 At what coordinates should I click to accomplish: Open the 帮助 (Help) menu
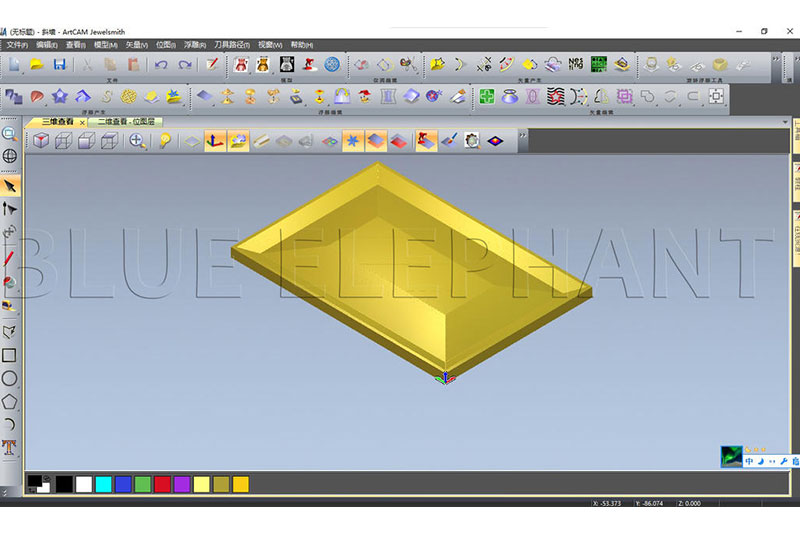coord(301,45)
